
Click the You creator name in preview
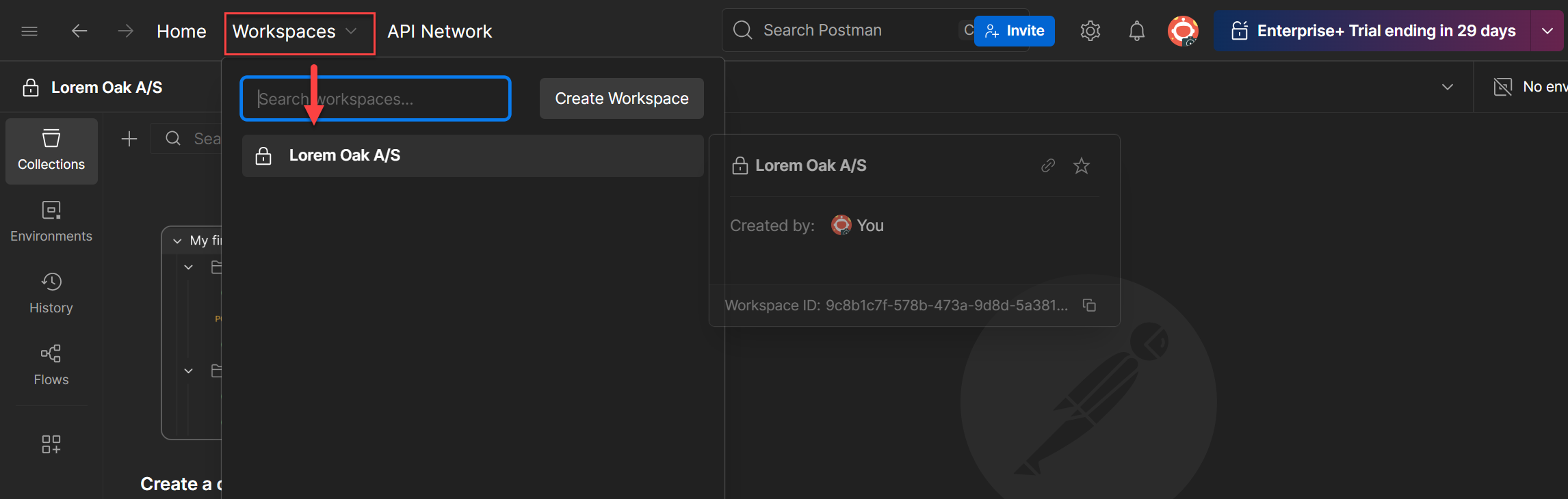tap(870, 226)
